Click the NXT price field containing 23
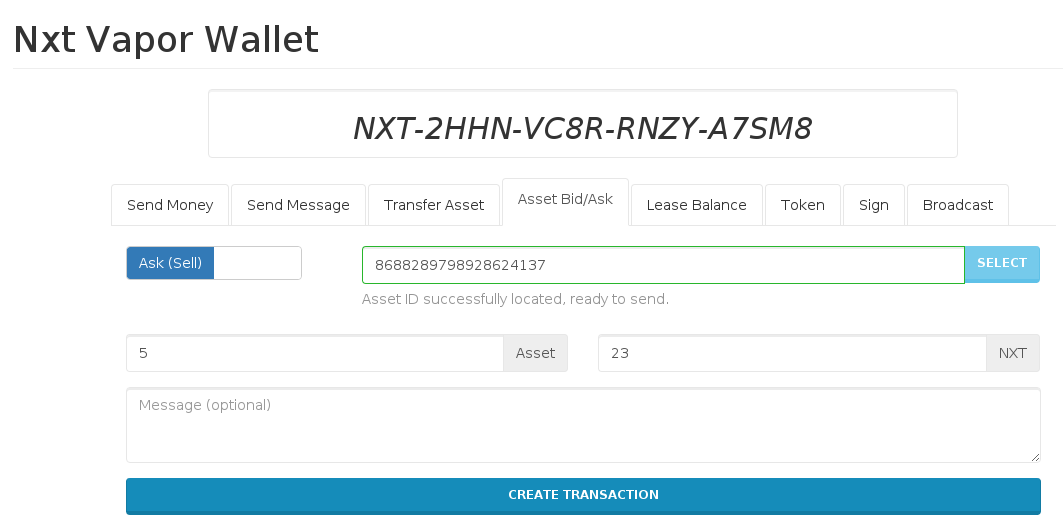This screenshot has width=1063, height=531. coord(792,353)
